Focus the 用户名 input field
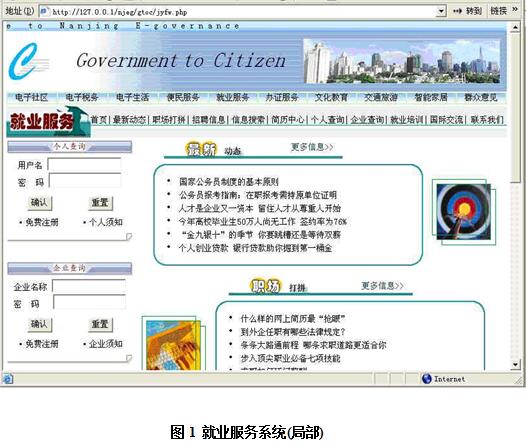 pyautogui.click(x=84, y=164)
